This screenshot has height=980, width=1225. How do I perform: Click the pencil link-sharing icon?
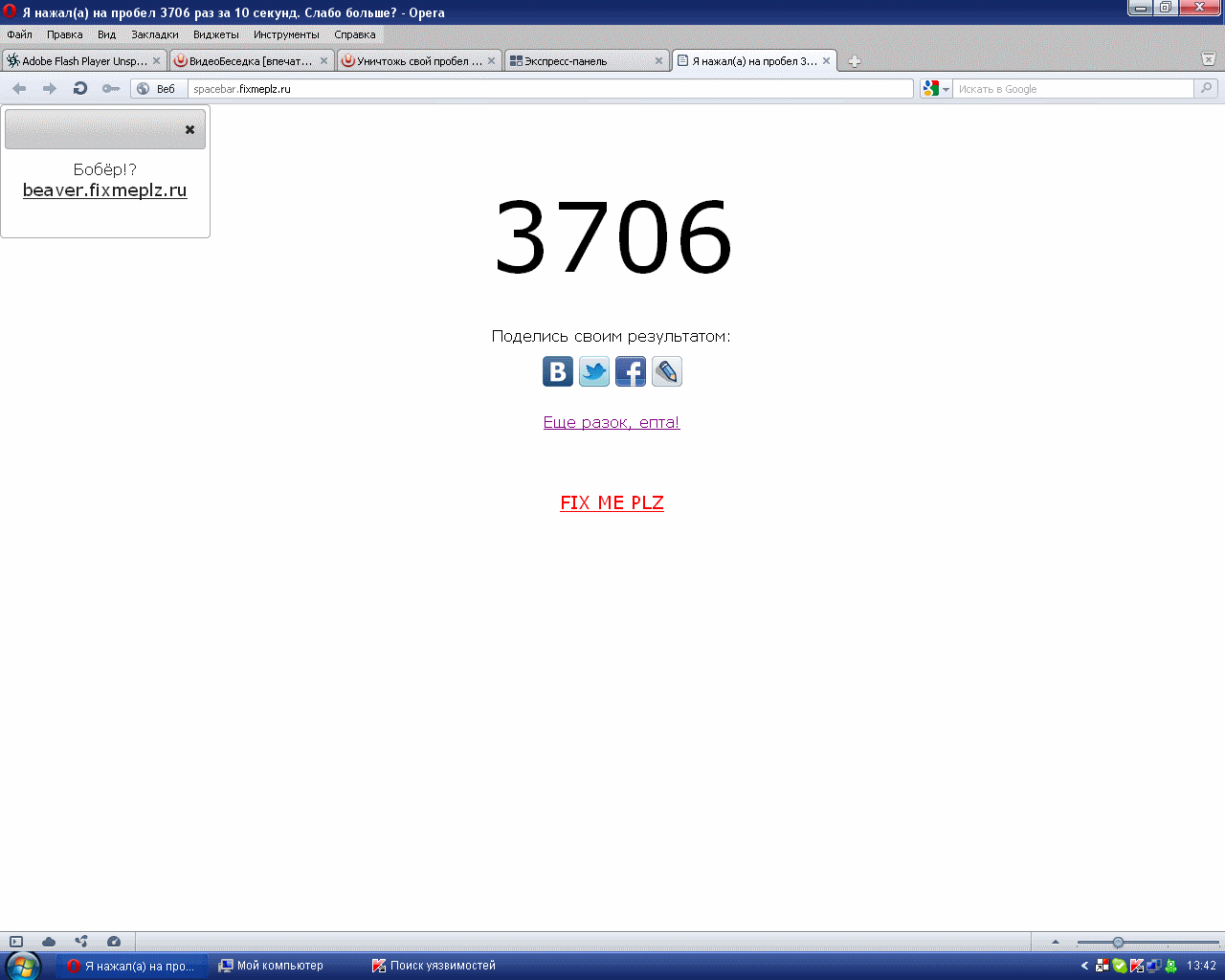click(666, 371)
